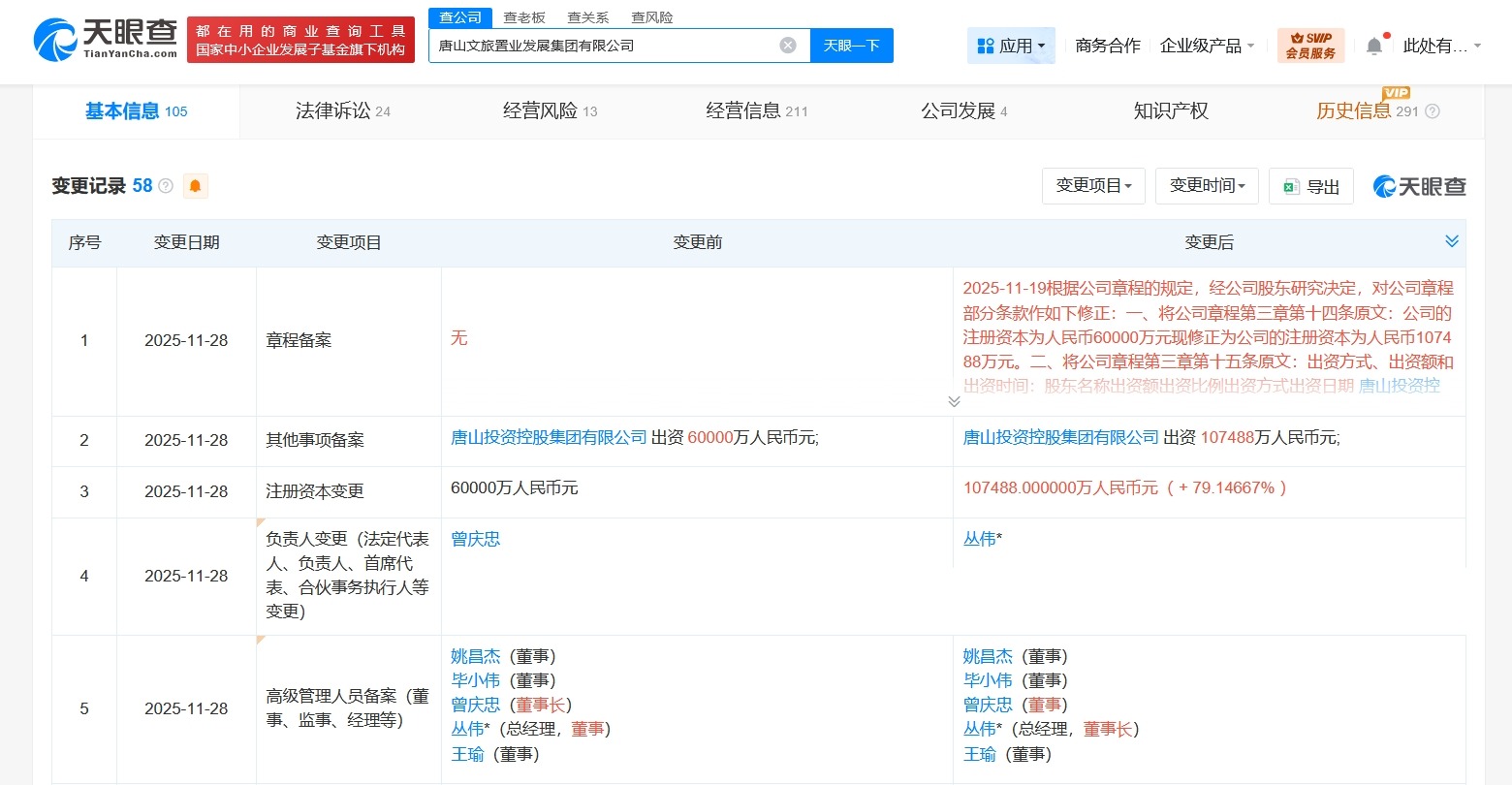Expand row 1's 章程备案 full text
The width and height of the screenshot is (1512, 785).
pos(955,399)
